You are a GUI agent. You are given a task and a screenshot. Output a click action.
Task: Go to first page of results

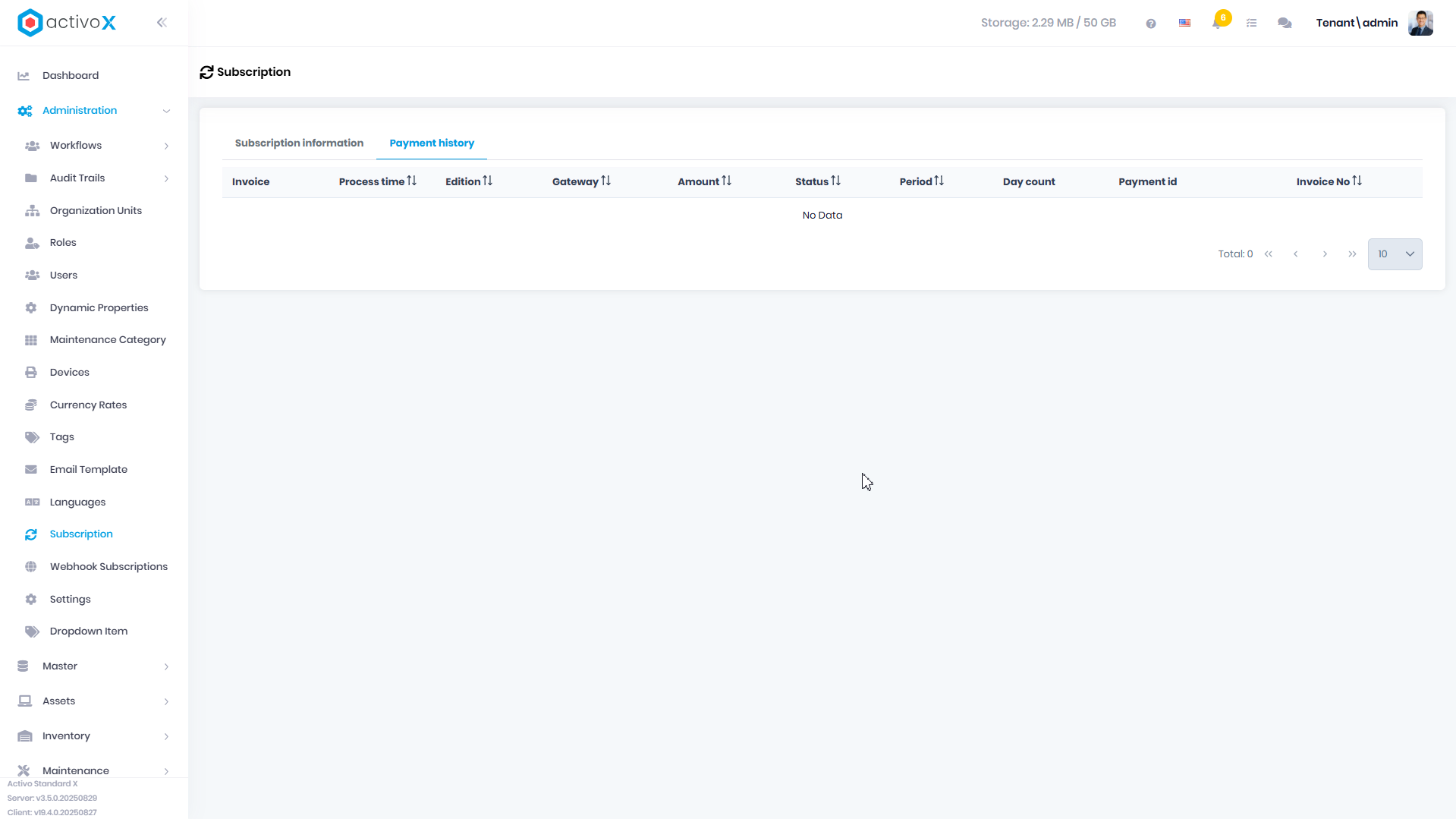[1269, 254]
